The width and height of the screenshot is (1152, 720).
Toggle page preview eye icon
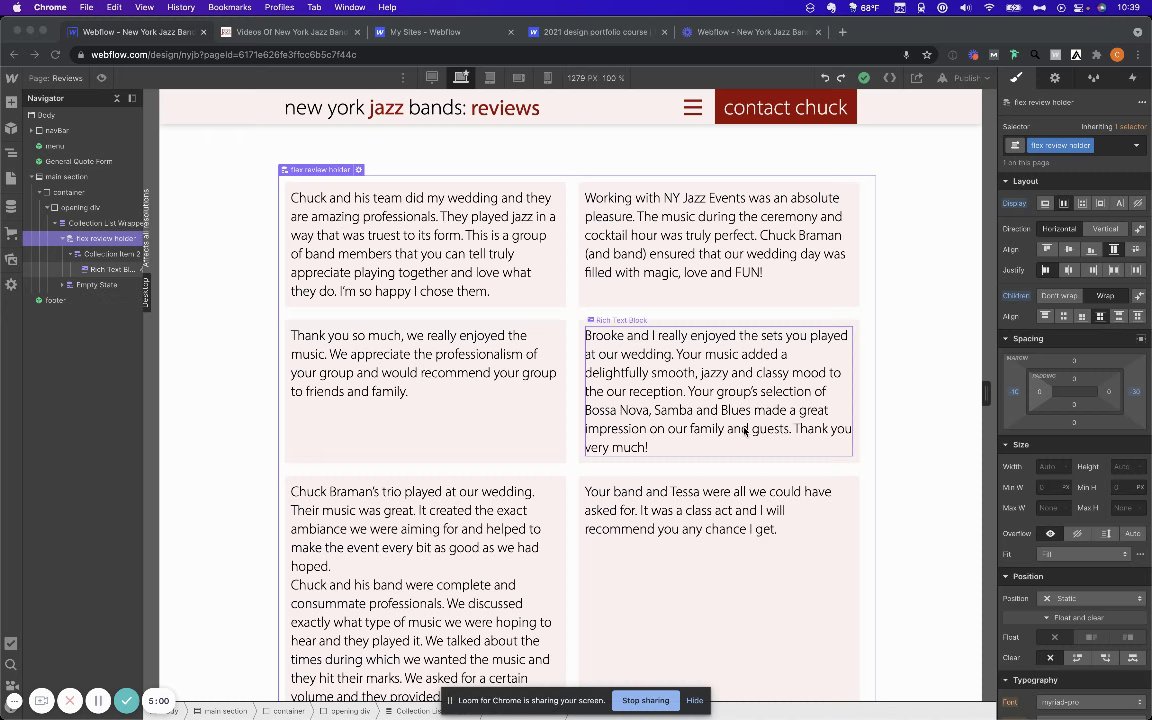[101, 78]
